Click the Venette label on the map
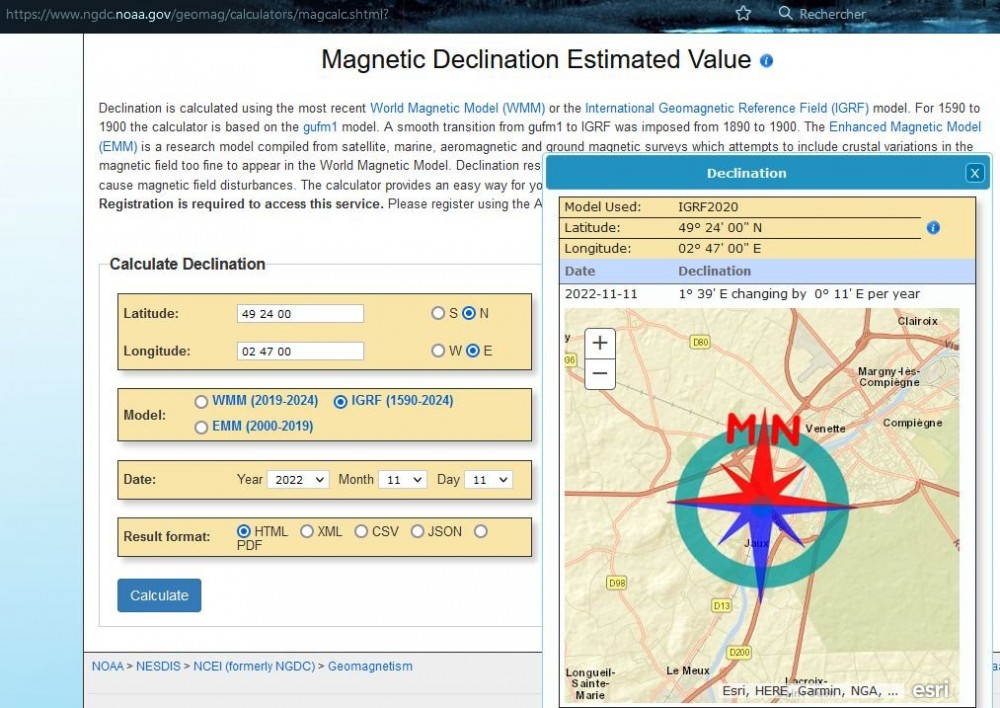 click(x=825, y=429)
